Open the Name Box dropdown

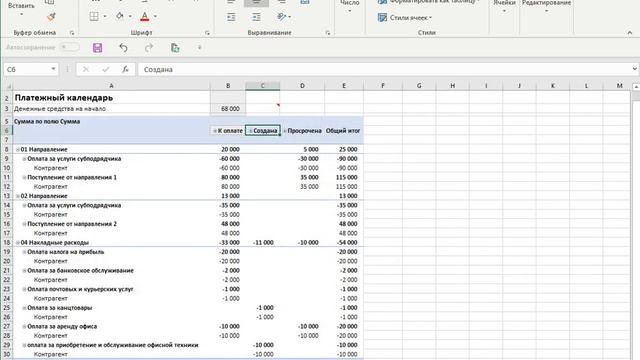coord(53,69)
